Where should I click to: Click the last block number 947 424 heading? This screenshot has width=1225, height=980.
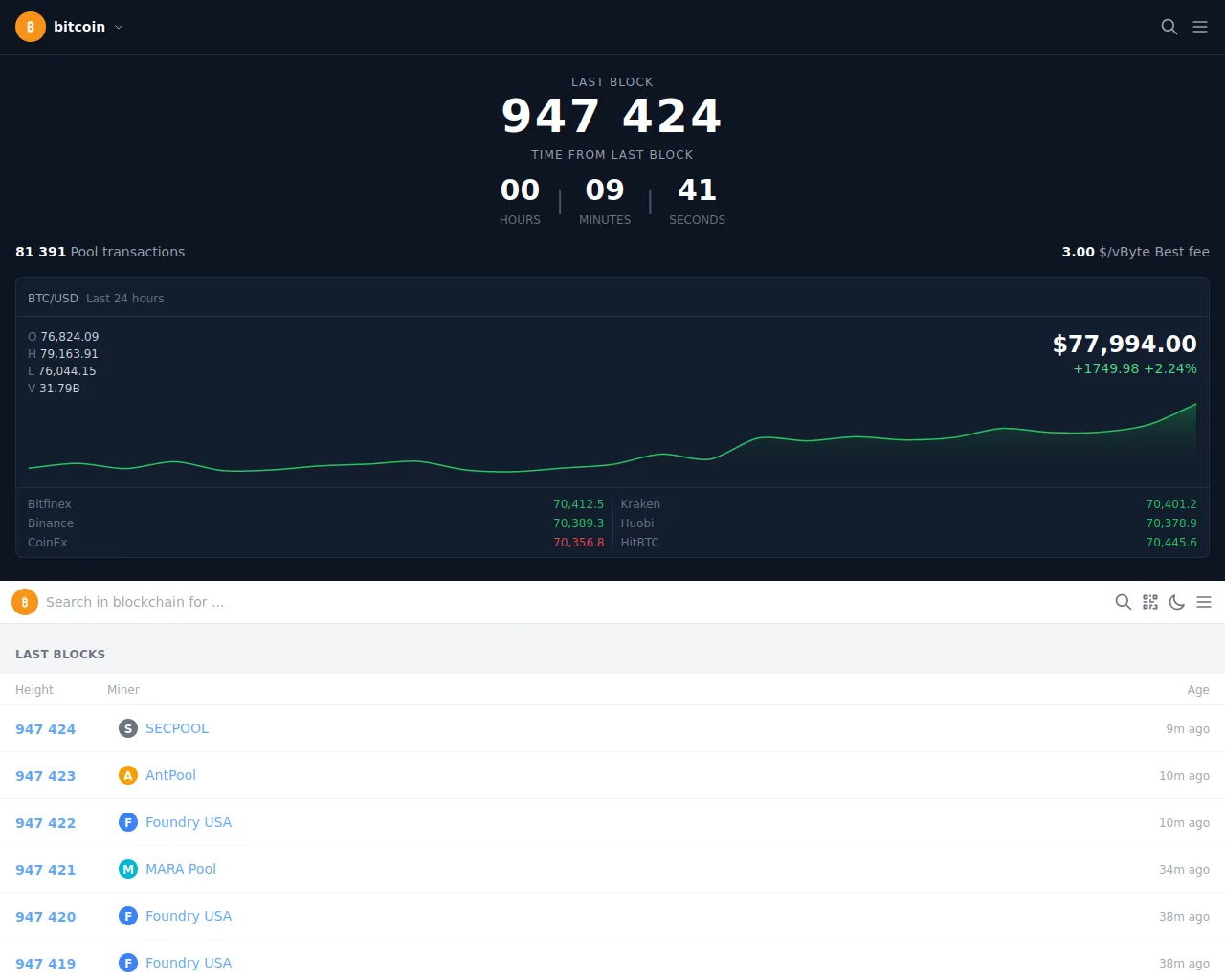[x=612, y=116]
